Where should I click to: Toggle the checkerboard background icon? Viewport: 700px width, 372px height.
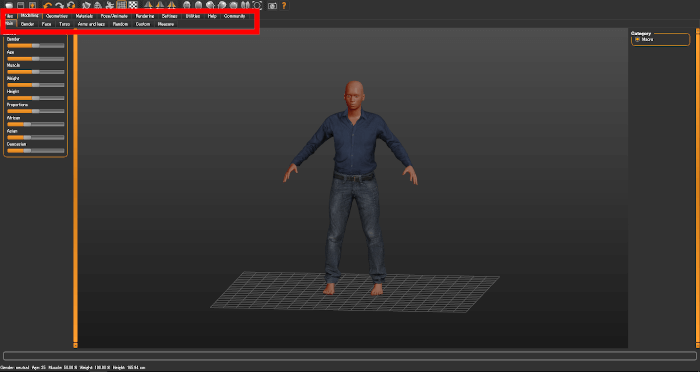pos(133,5)
